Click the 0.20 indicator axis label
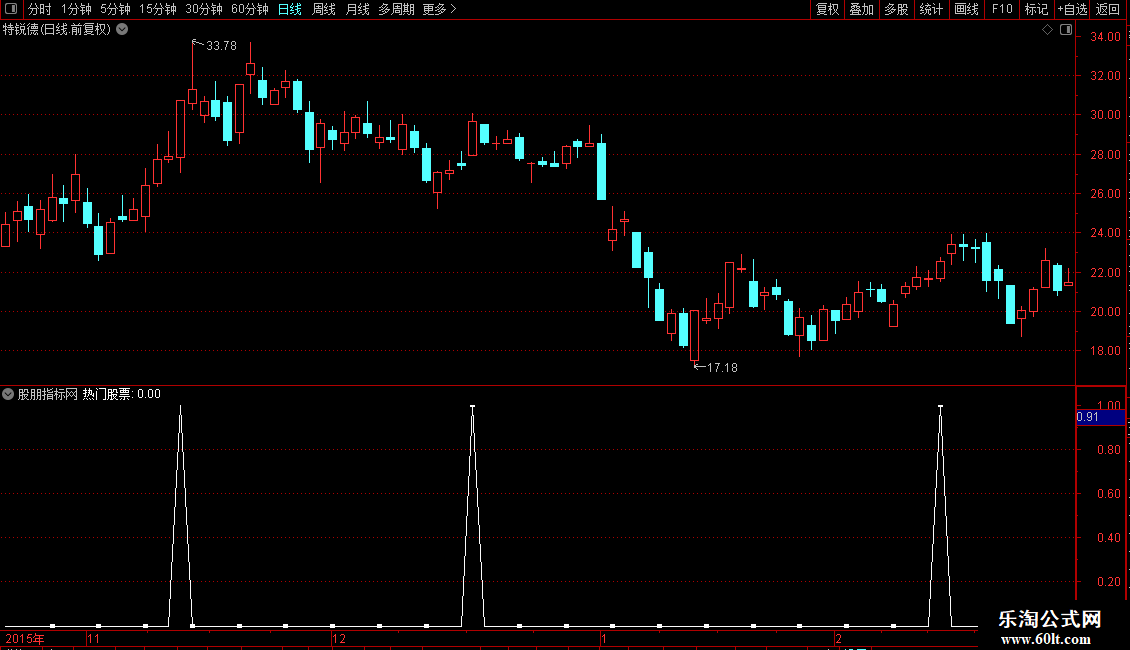Viewport: 1130px width, 650px height. [1108, 582]
